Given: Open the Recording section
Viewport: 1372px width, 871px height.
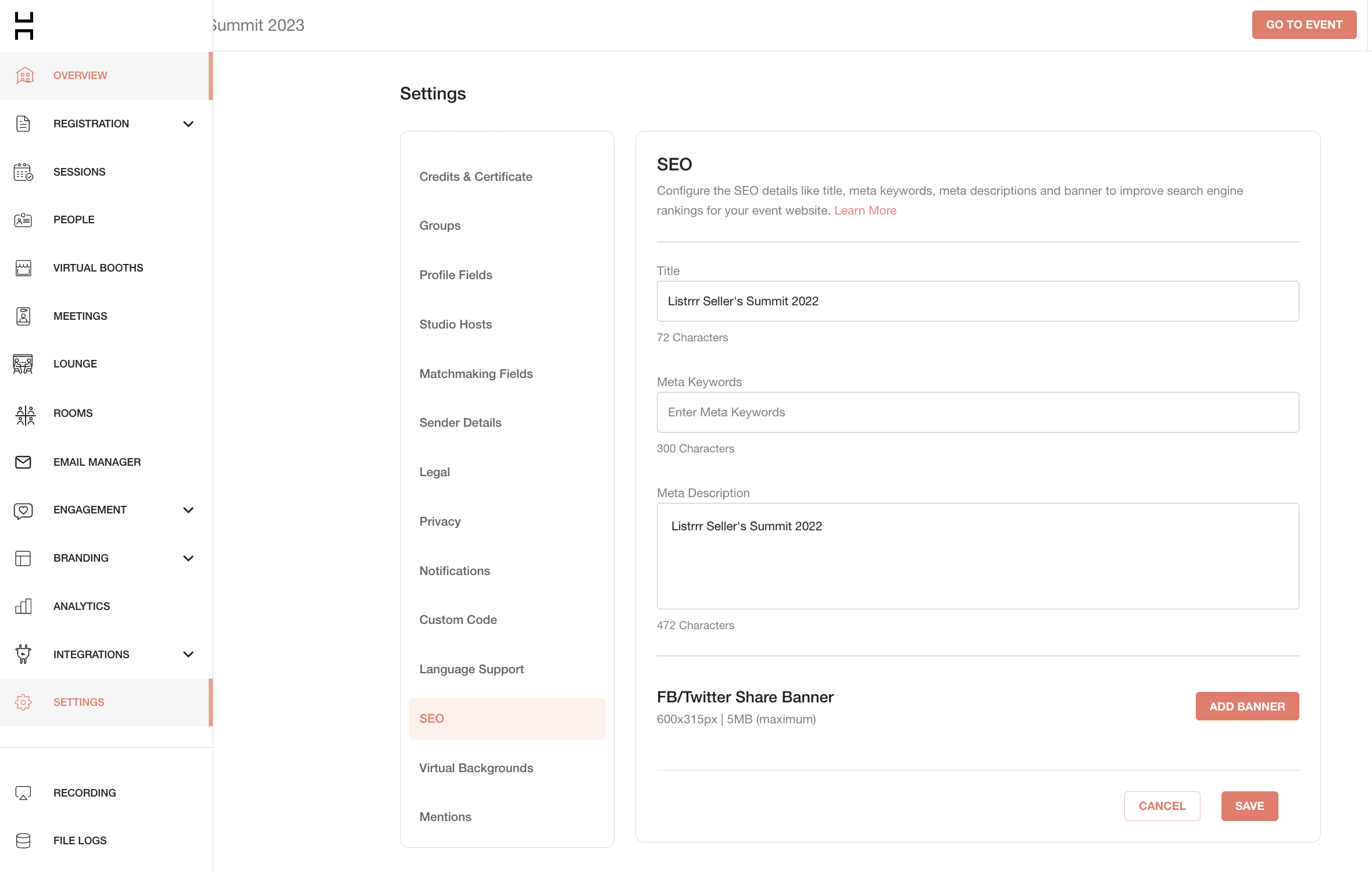Looking at the screenshot, I should pos(106,793).
